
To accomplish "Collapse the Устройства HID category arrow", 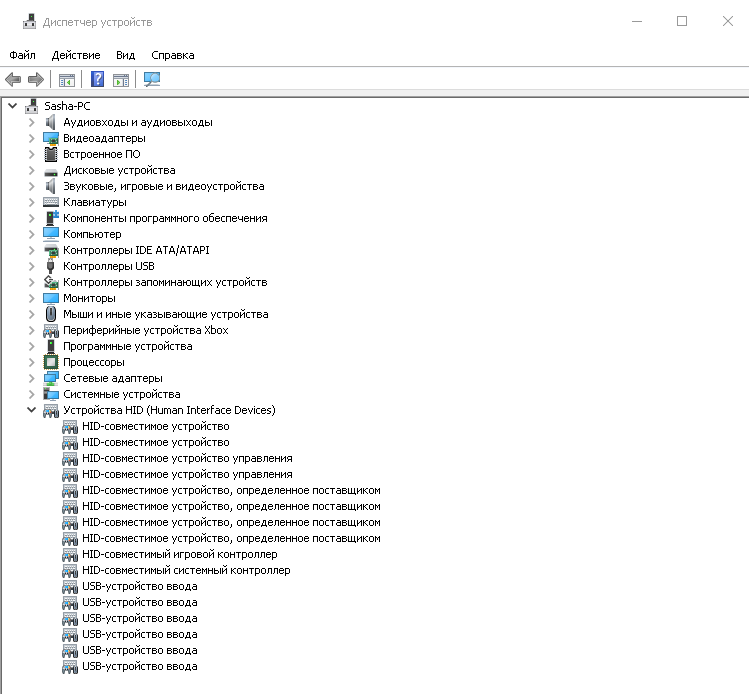I will pyautogui.click(x=32, y=410).
